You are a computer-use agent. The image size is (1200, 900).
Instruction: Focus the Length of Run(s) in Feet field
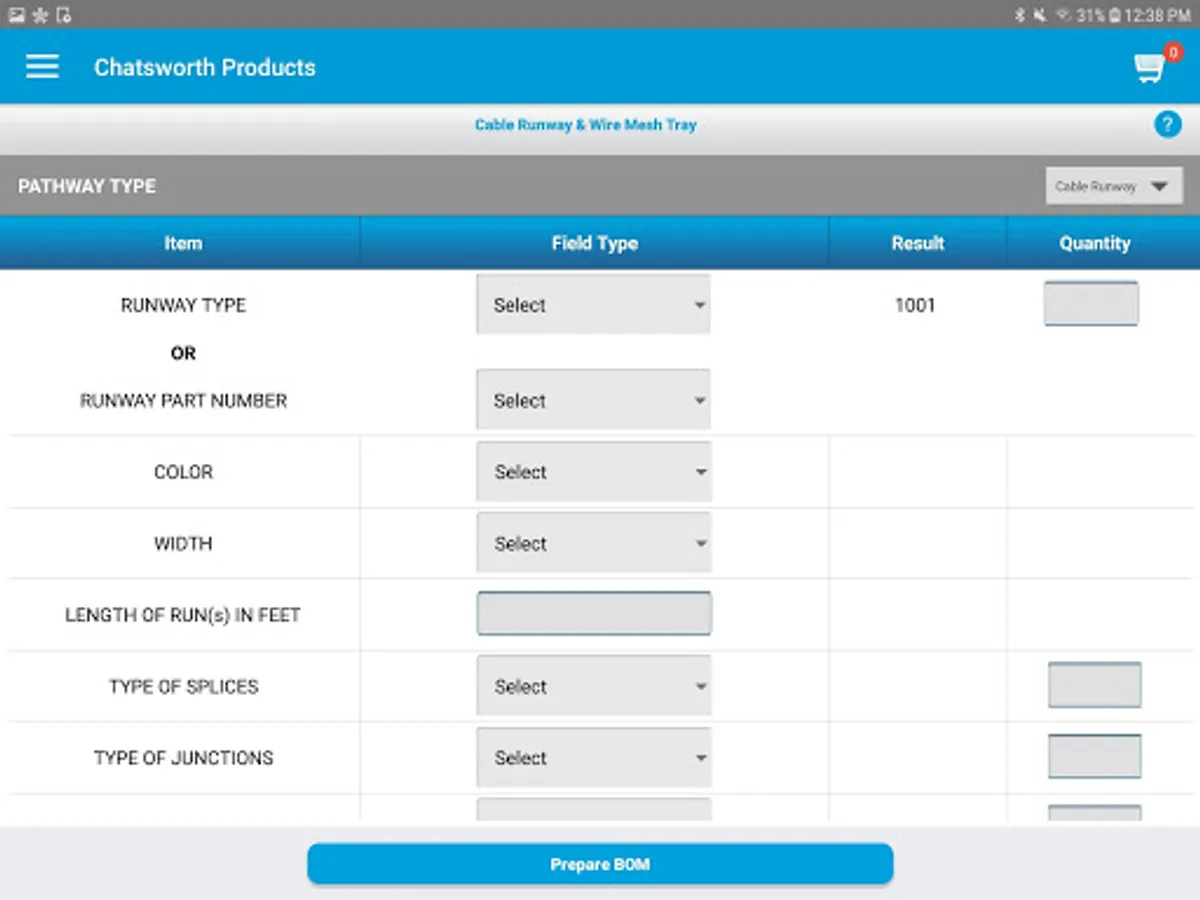[594, 614]
